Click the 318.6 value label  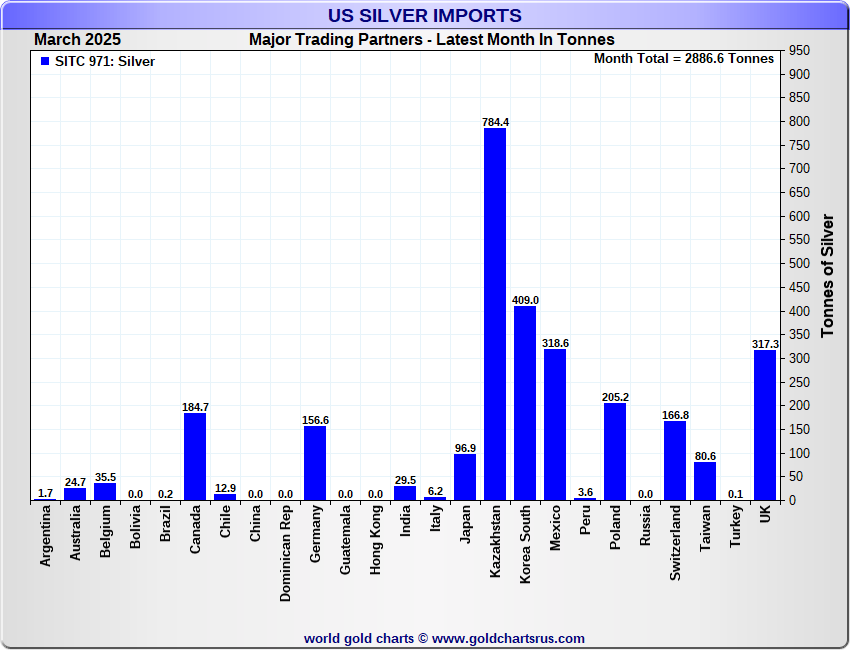[555, 343]
